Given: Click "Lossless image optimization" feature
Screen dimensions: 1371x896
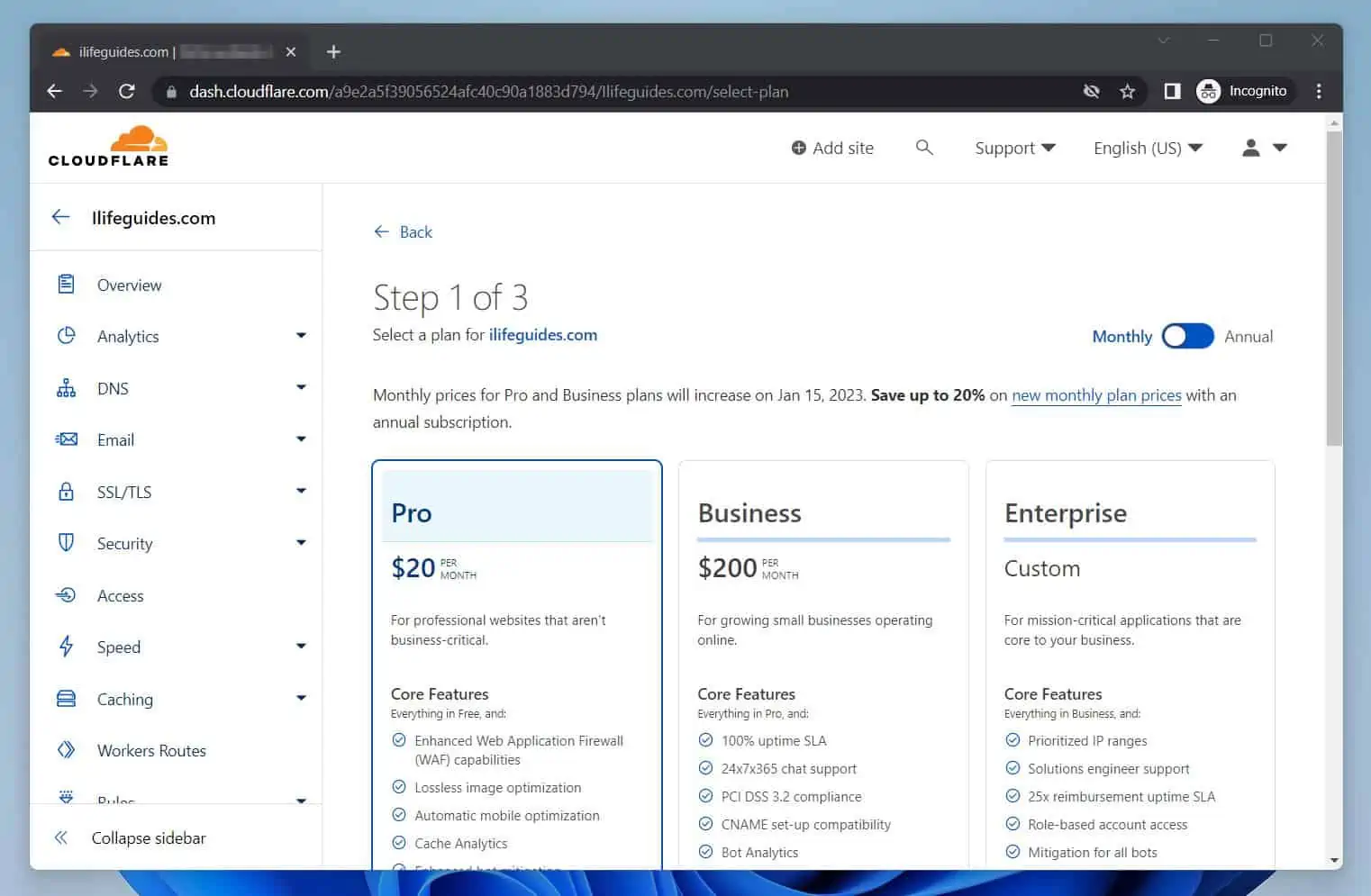Looking at the screenshot, I should [497, 787].
